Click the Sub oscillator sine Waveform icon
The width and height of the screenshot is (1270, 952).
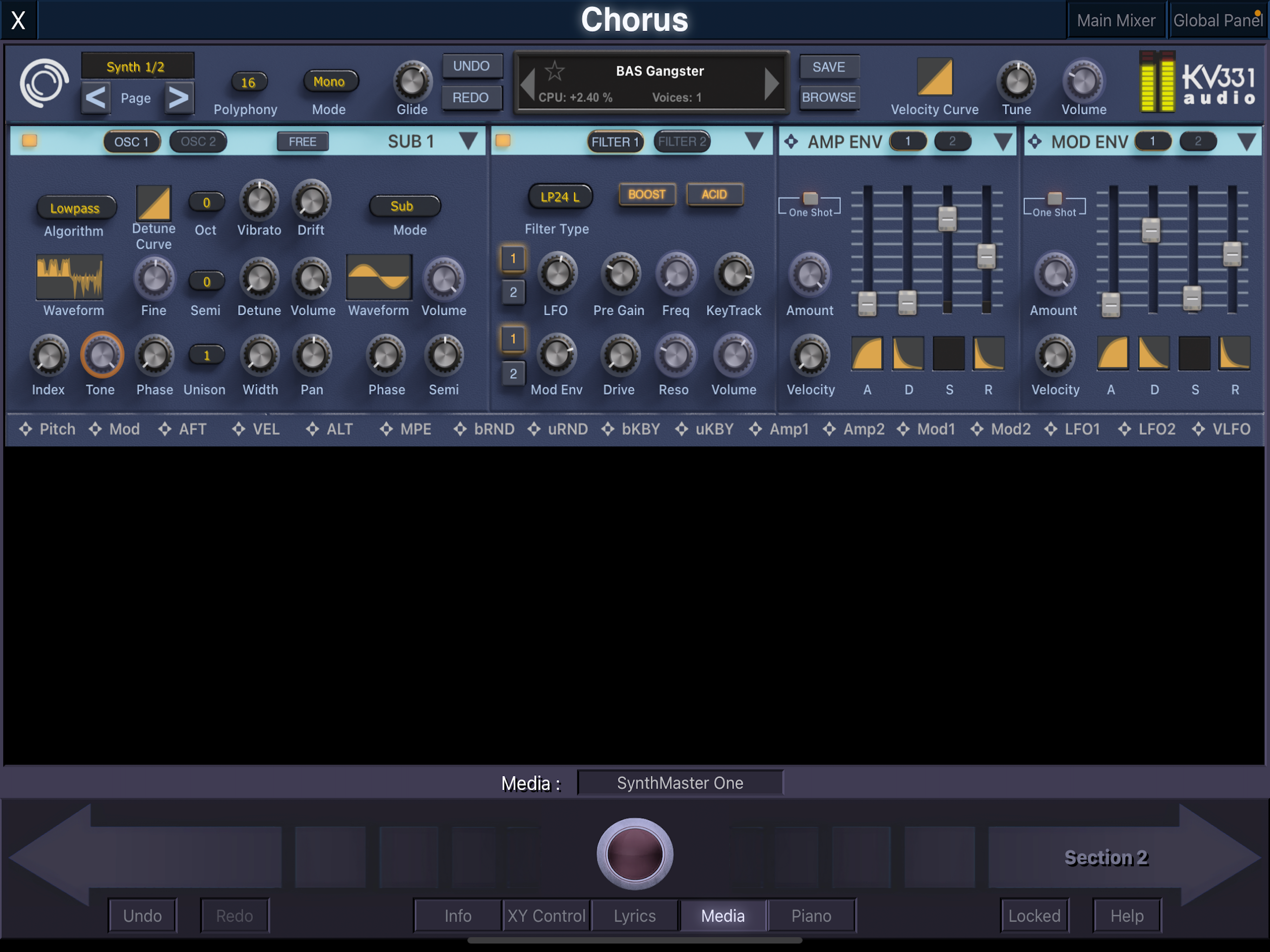tap(379, 278)
